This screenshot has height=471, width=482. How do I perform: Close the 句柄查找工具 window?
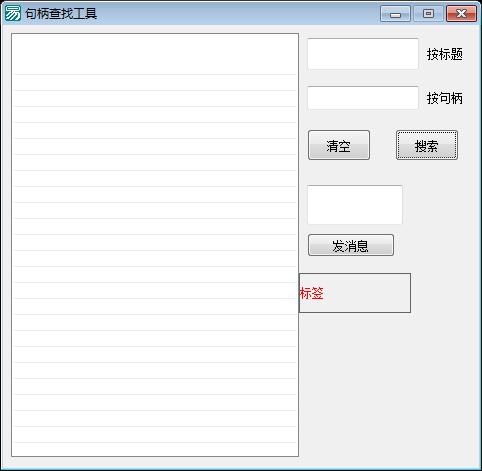click(461, 14)
